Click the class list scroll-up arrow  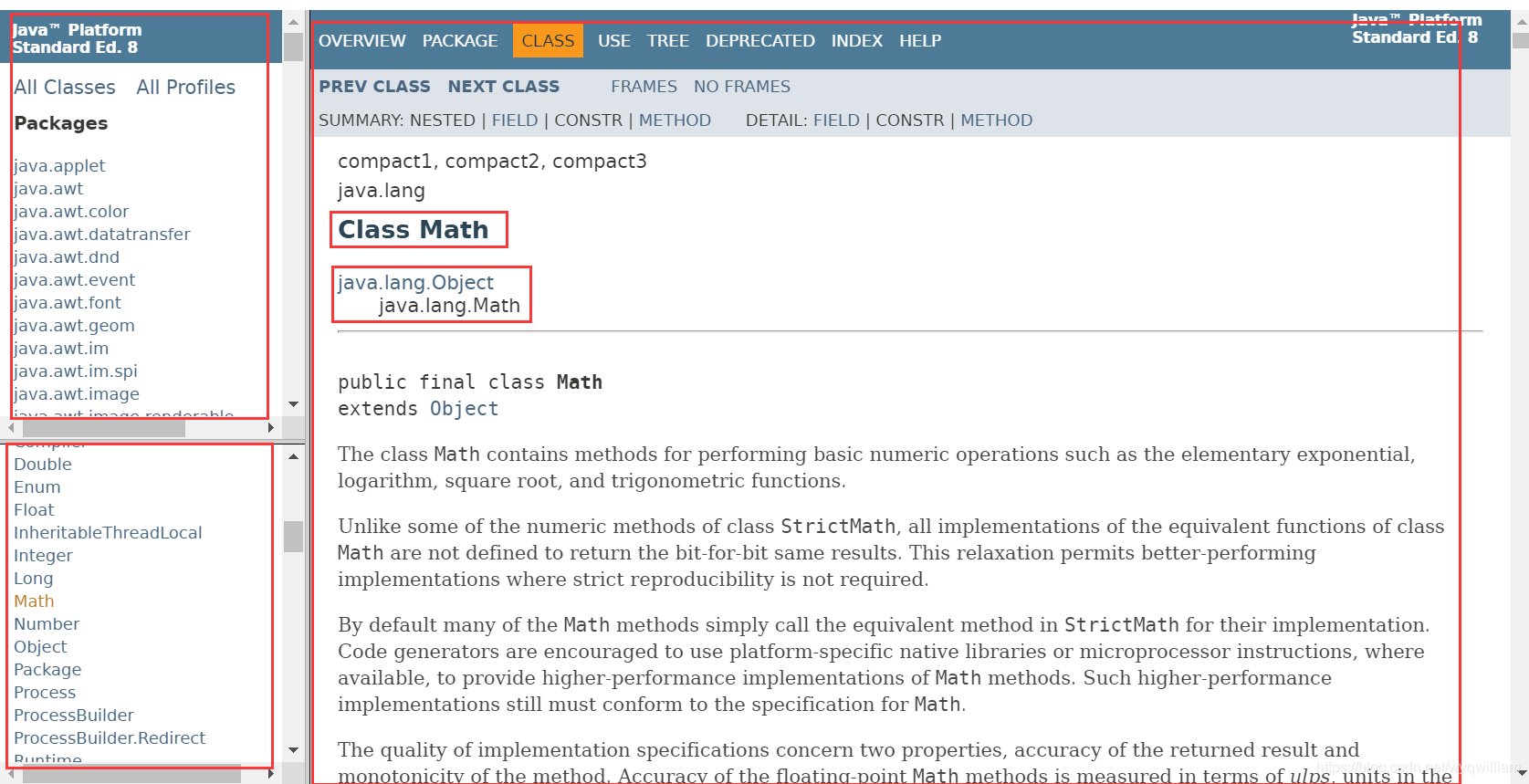293,456
